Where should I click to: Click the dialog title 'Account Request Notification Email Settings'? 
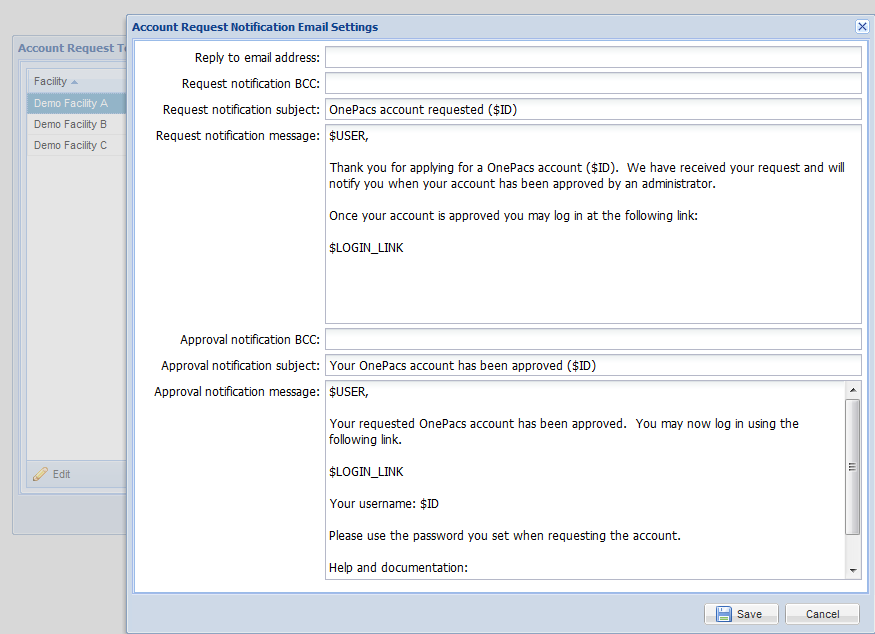(255, 27)
